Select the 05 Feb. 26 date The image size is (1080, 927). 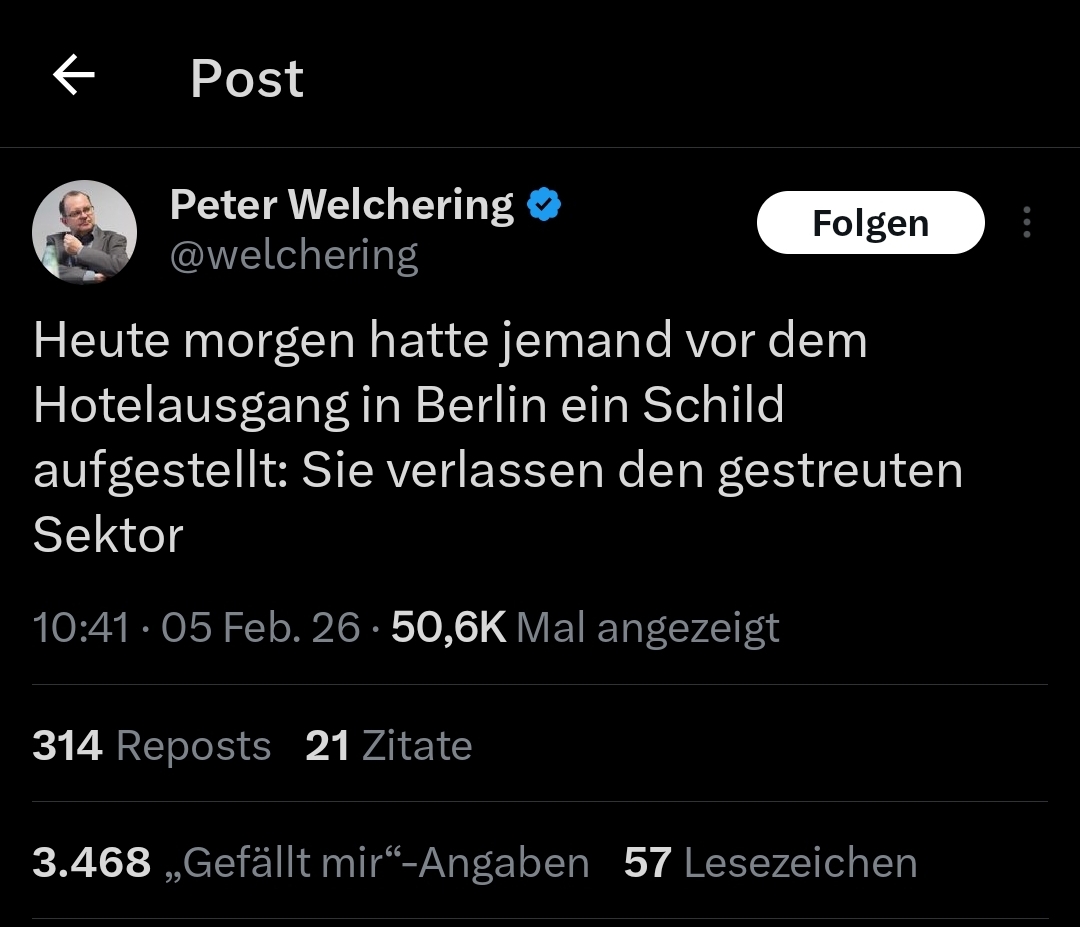(260, 627)
